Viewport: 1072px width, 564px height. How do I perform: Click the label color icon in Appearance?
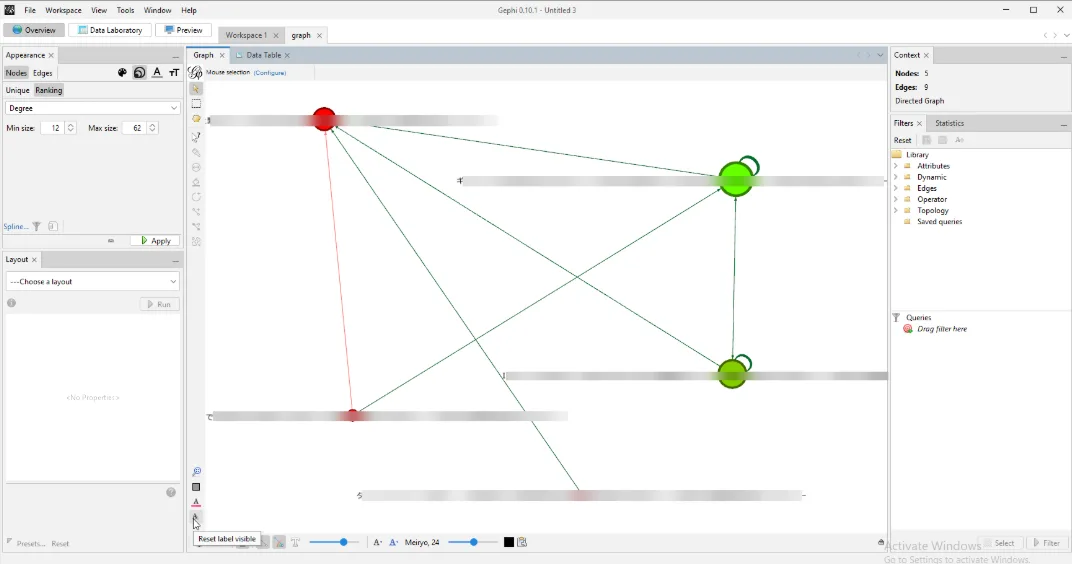(157, 73)
